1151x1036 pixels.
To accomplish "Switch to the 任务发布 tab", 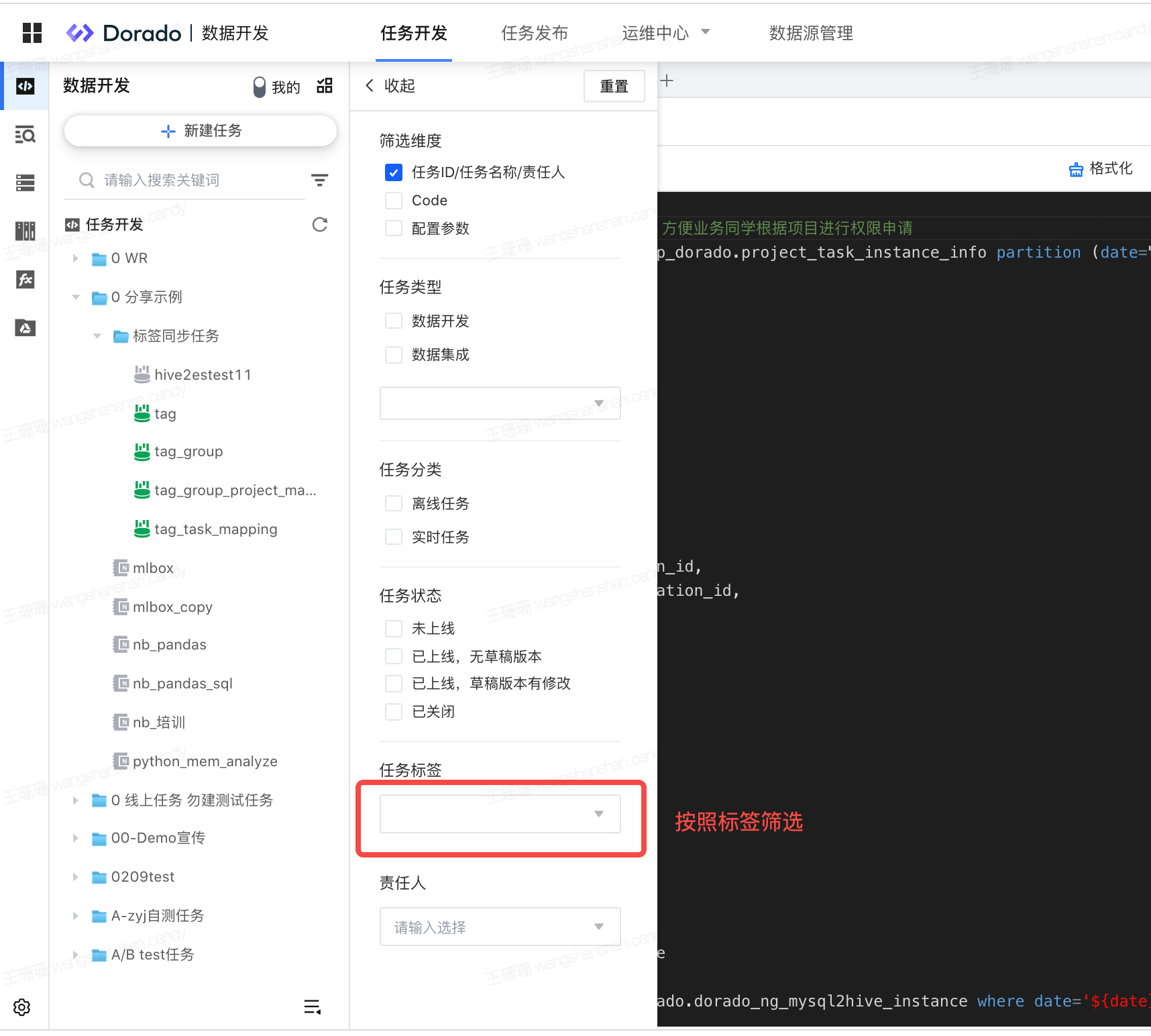I will [534, 33].
